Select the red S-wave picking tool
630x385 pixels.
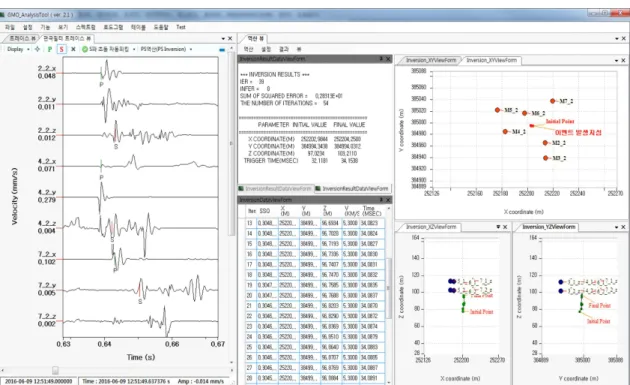click(61, 49)
